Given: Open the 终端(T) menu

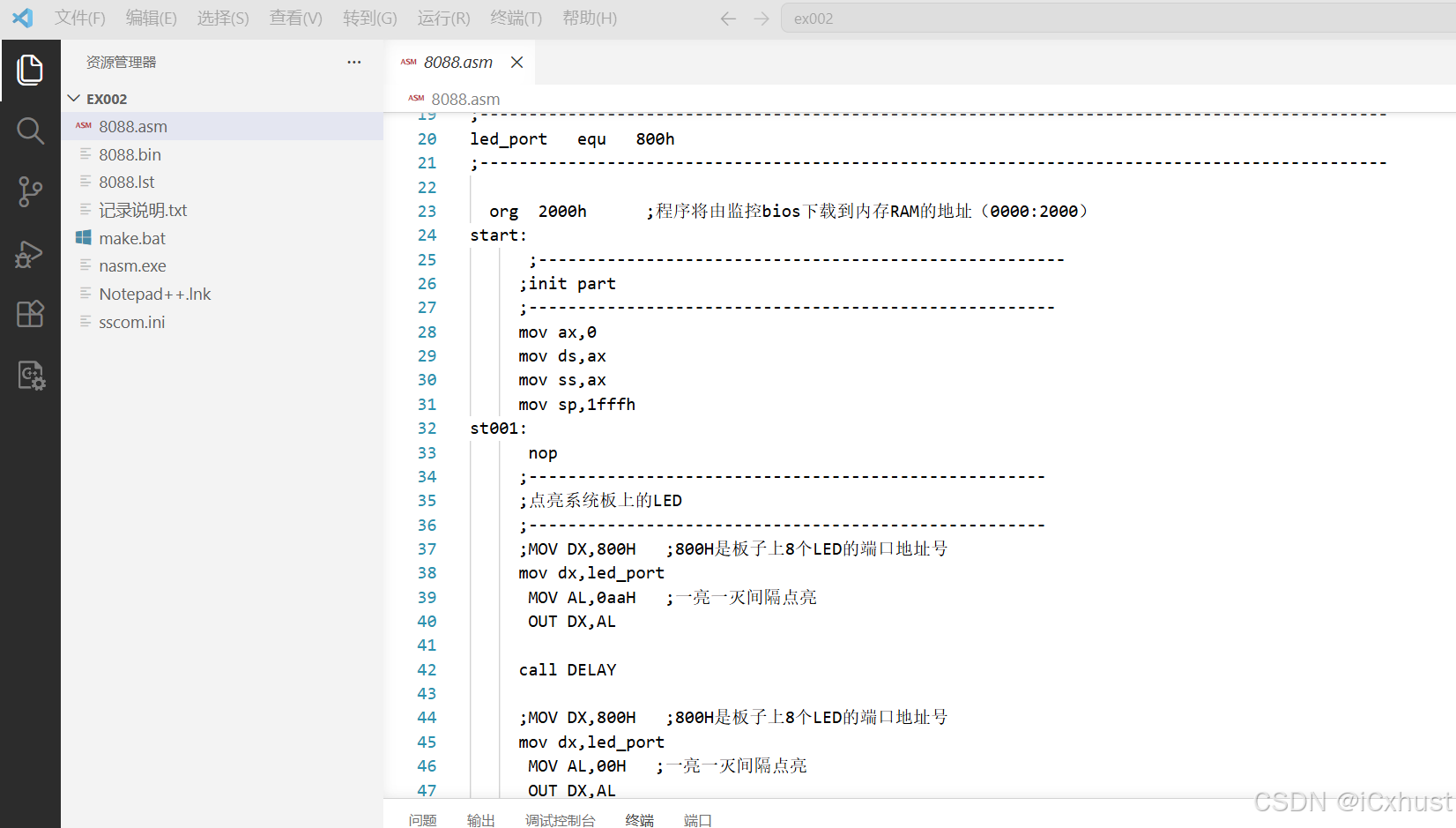Looking at the screenshot, I should pyautogui.click(x=516, y=18).
